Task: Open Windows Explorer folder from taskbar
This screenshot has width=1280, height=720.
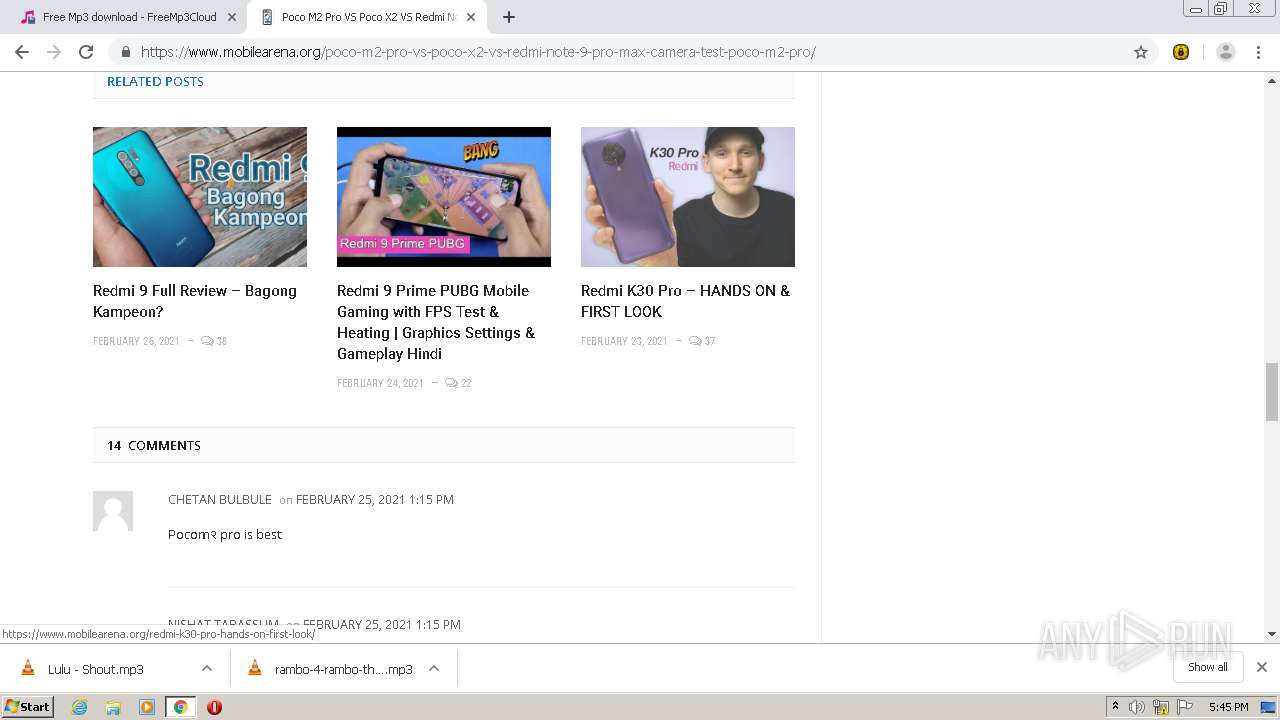Action: pyautogui.click(x=113, y=707)
